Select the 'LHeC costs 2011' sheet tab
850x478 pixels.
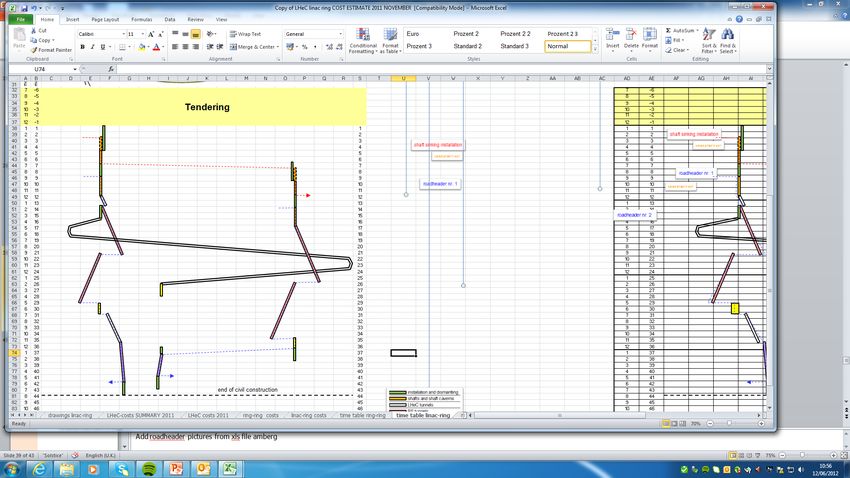208,415
